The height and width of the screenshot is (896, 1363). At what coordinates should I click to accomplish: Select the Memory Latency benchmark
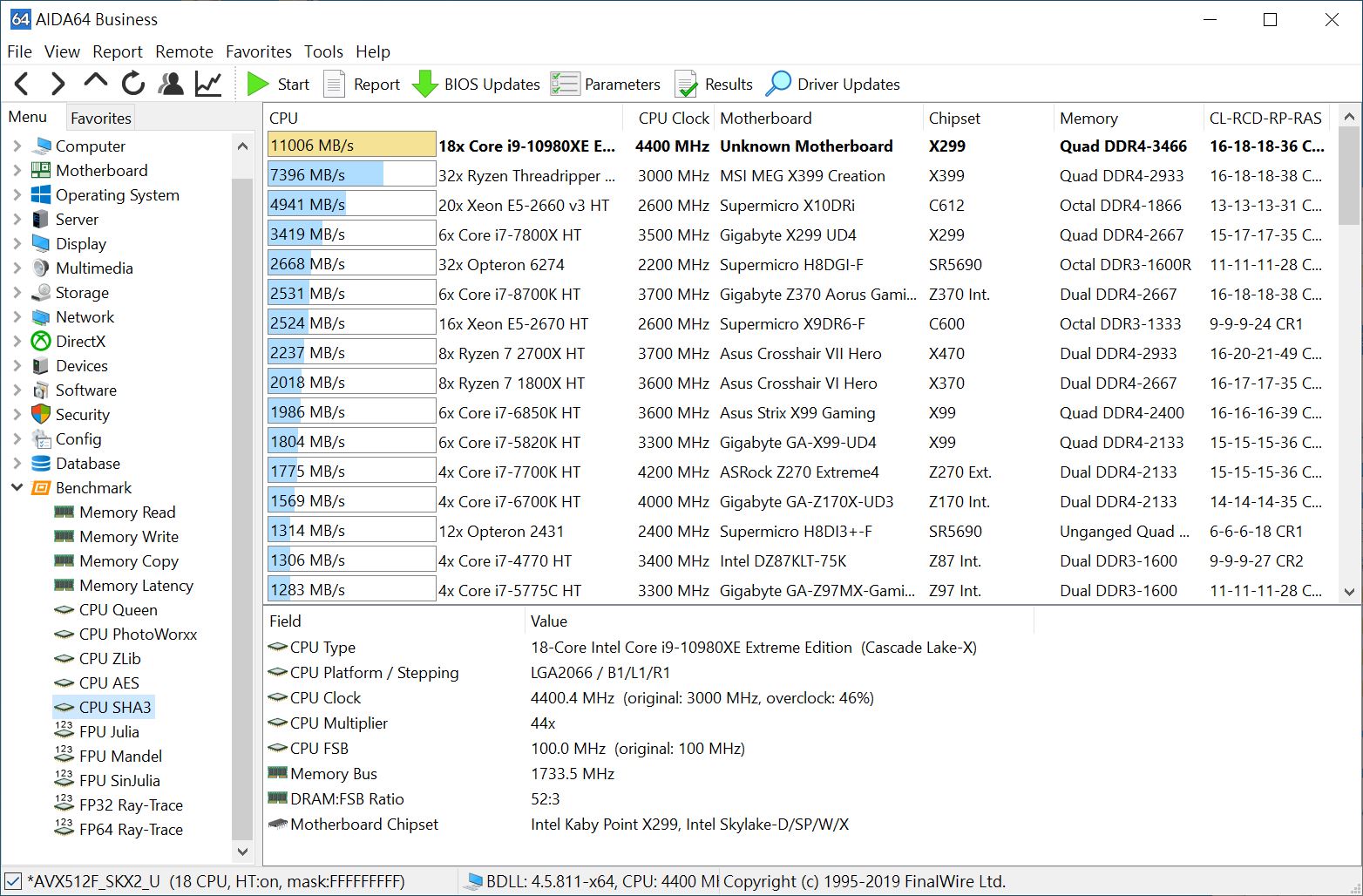tap(136, 586)
